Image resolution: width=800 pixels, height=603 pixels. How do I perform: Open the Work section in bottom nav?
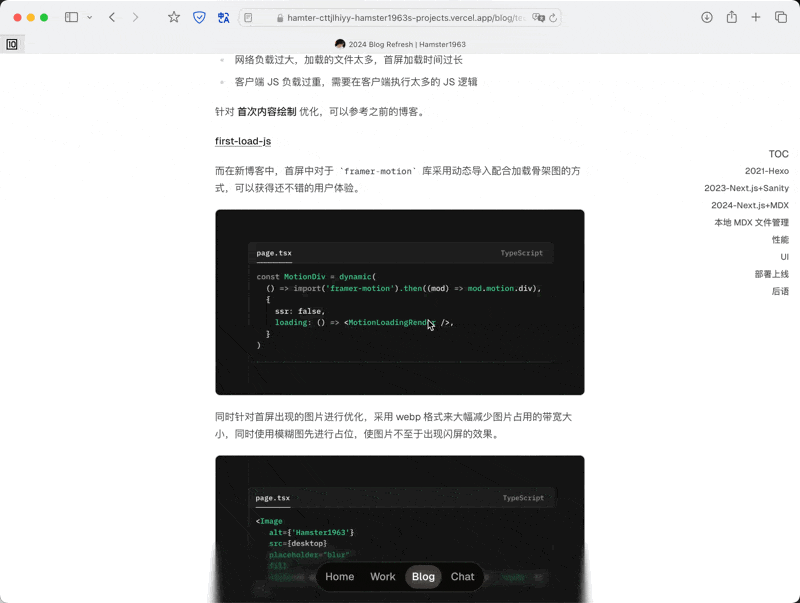pos(383,577)
